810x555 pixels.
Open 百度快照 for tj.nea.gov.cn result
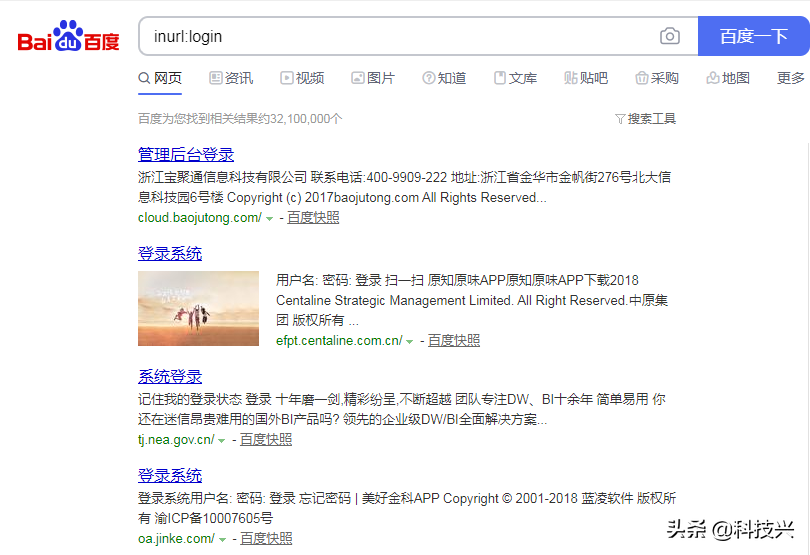click(x=266, y=440)
